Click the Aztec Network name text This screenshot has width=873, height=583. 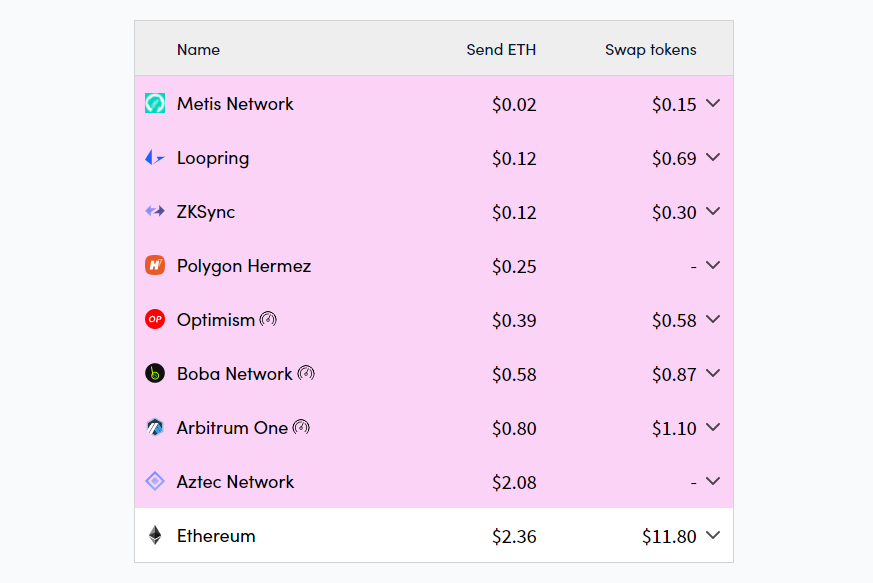[x=235, y=481]
